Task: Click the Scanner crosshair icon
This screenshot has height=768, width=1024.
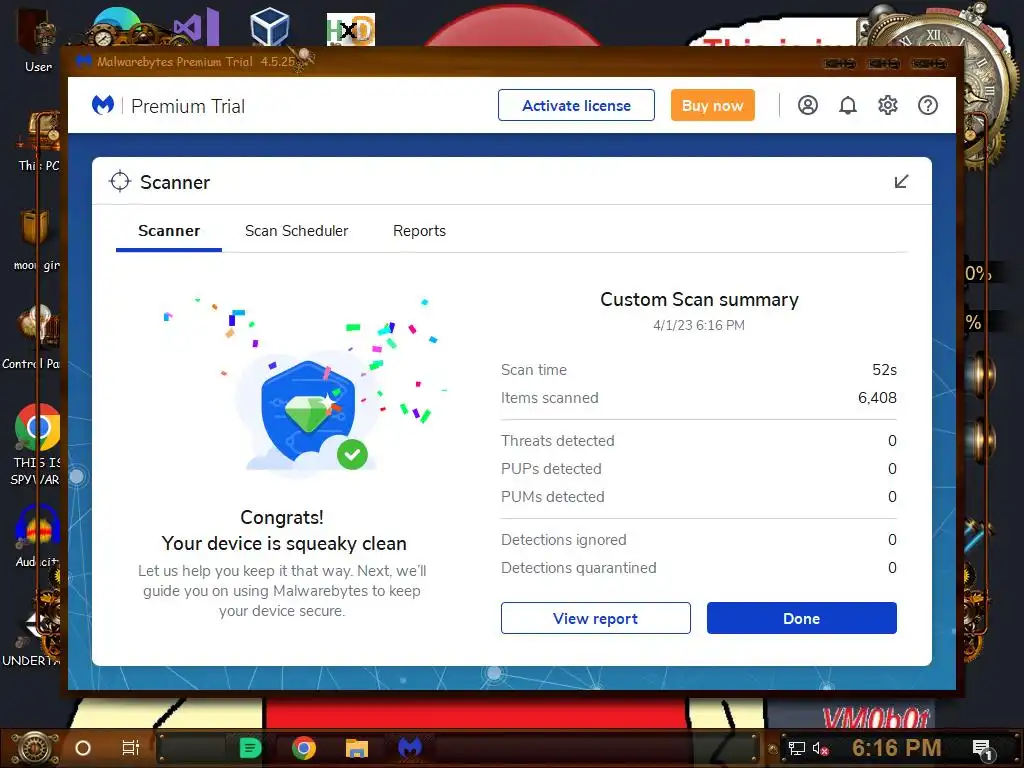Action: [120, 182]
